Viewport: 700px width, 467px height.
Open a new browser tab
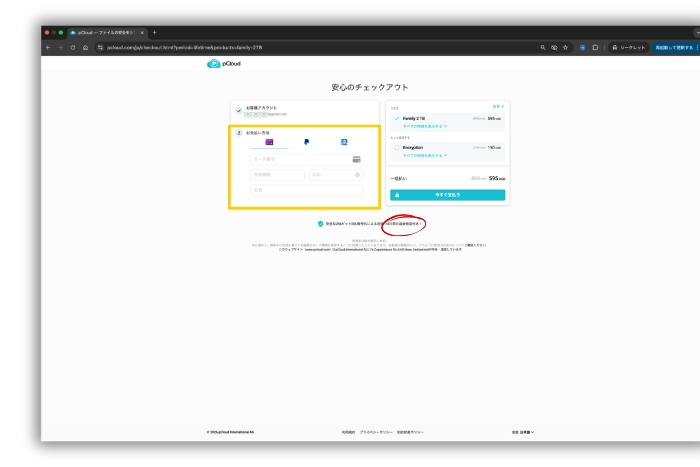click(x=154, y=32)
